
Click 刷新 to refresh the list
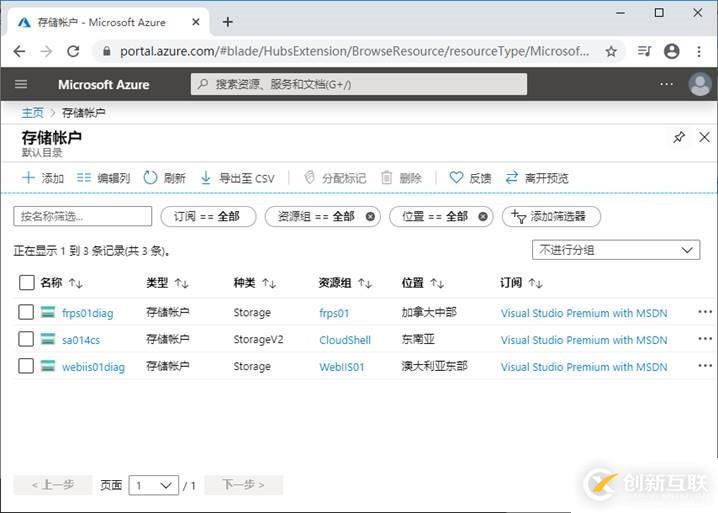point(165,178)
